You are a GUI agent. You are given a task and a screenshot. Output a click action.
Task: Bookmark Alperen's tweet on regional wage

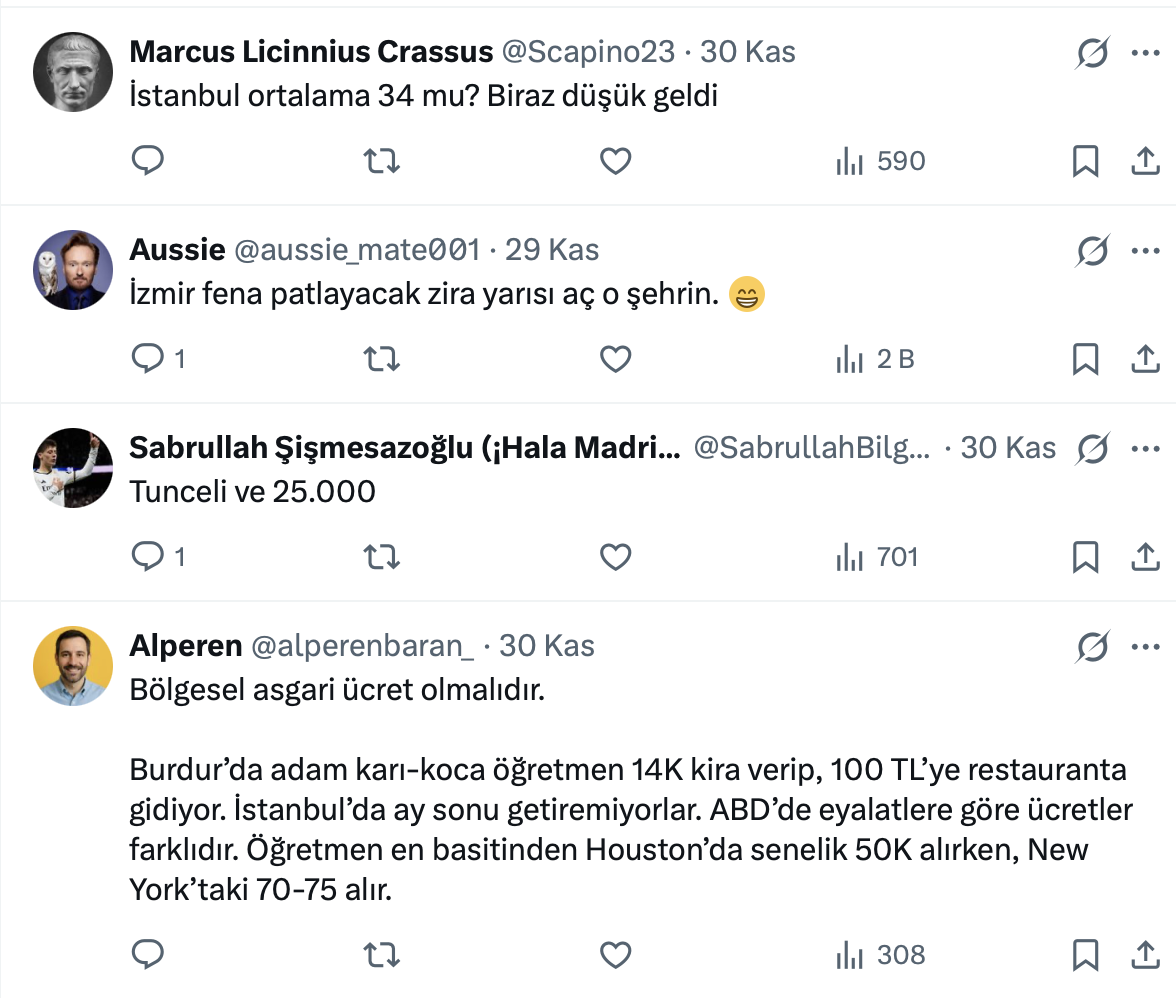point(1085,955)
